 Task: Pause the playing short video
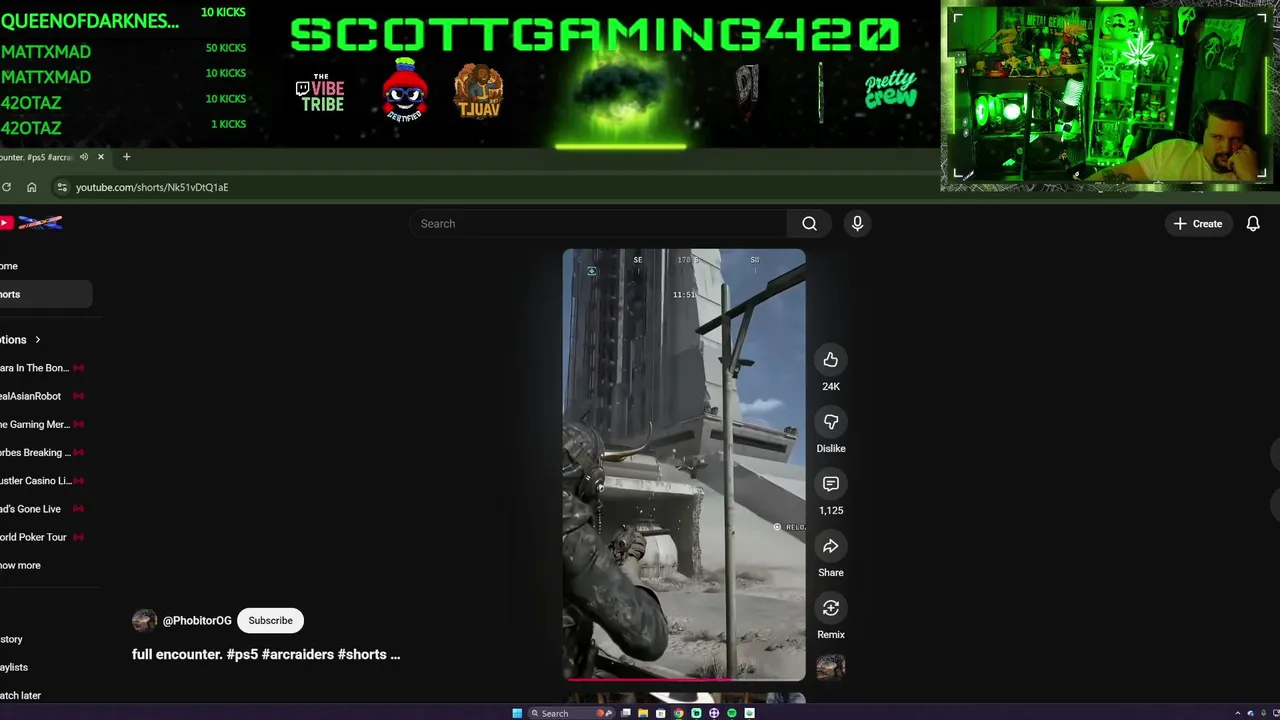[x=684, y=465]
